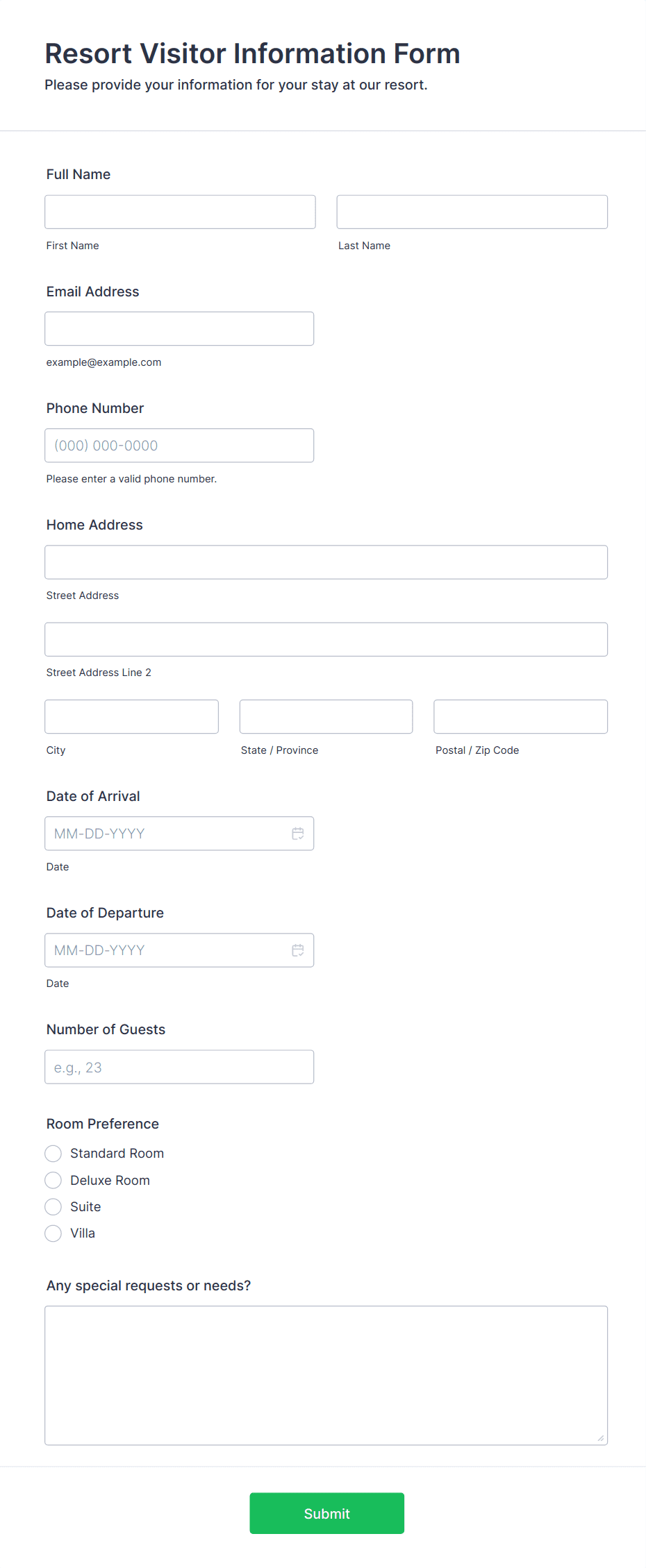Focus the special requests text area
The height and width of the screenshot is (1568, 646).
[326, 1374]
